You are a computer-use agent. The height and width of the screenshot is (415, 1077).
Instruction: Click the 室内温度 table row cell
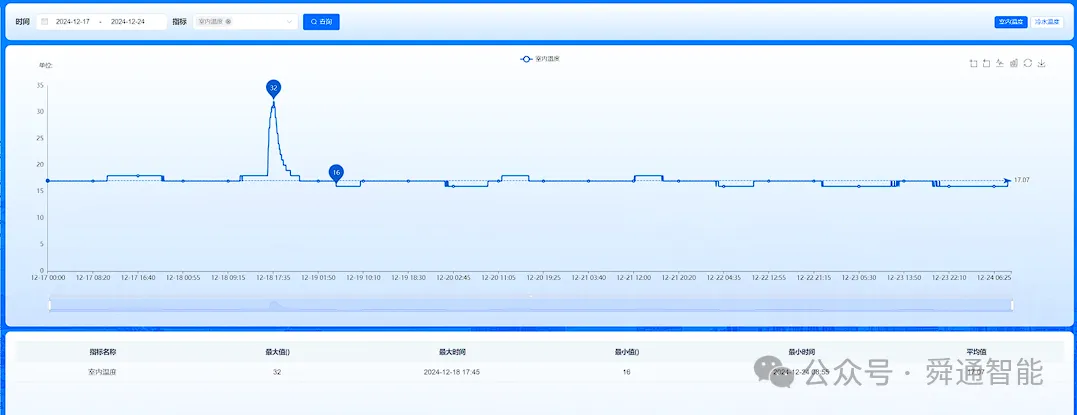pyautogui.click(x=102, y=372)
